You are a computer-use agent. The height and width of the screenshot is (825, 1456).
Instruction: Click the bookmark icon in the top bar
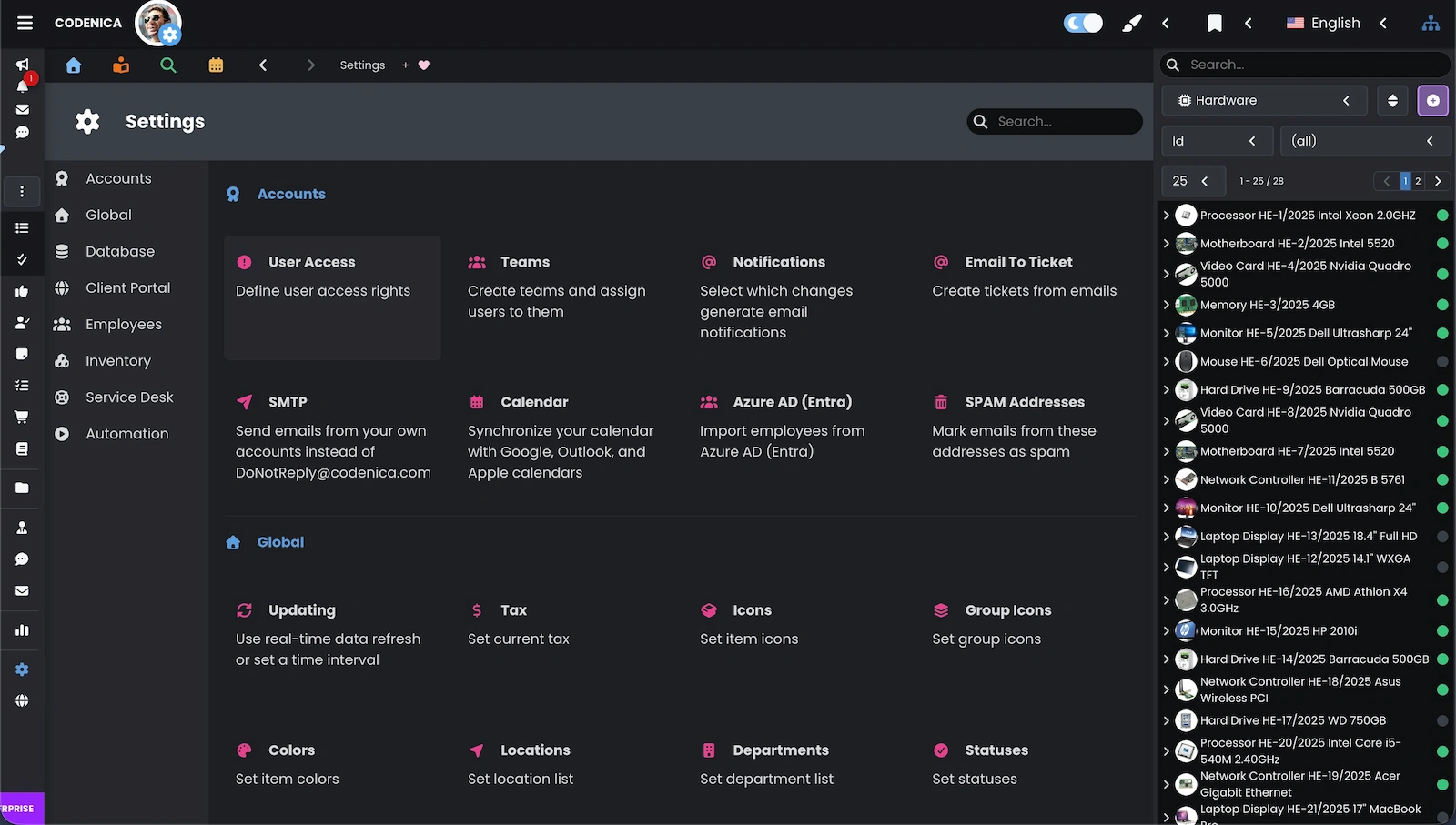pos(1215,23)
